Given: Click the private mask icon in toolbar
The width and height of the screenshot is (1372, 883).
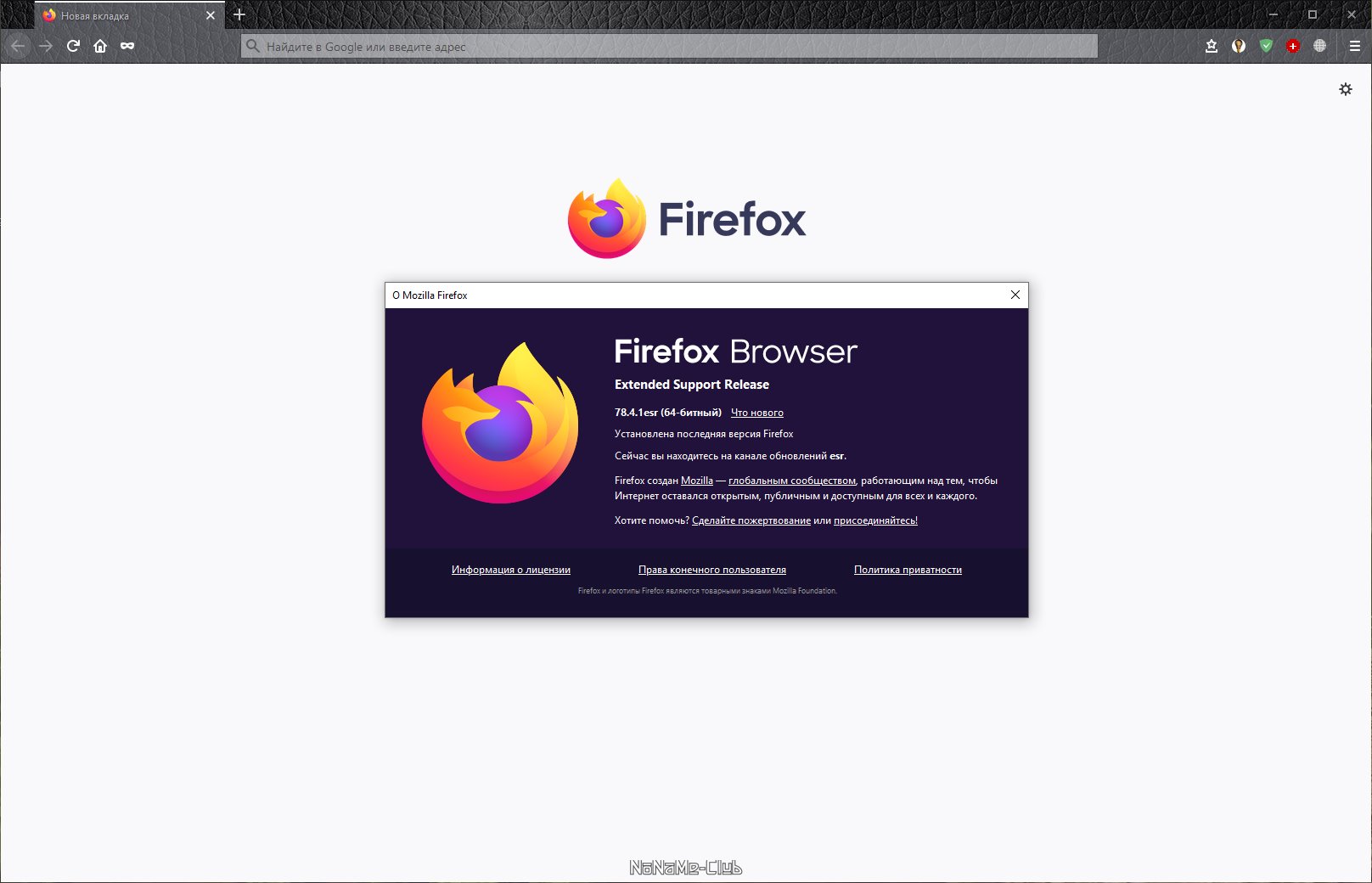Looking at the screenshot, I should coord(127,46).
